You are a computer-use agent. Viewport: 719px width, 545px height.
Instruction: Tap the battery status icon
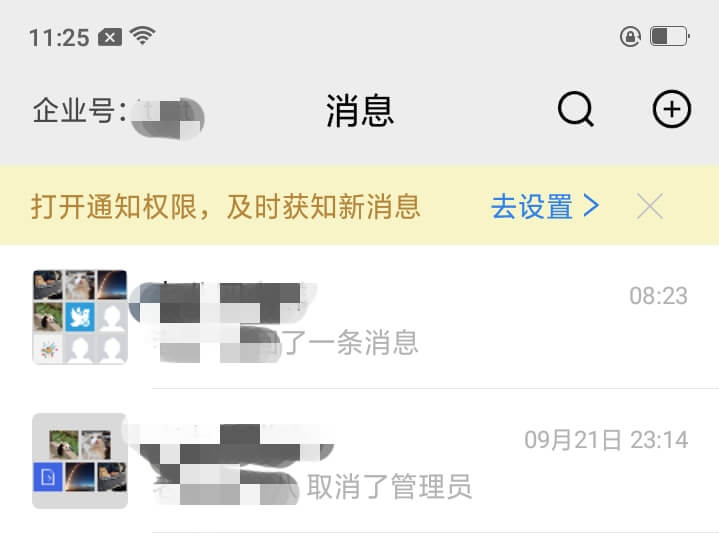(670, 36)
